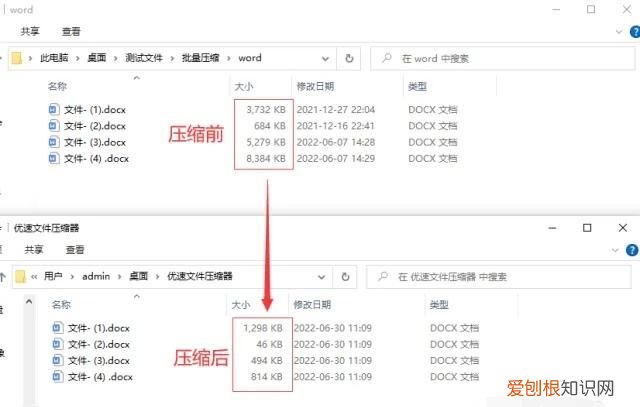Click the docx icon of the 494 KB file
Image resolution: width=640 pixels, height=407 pixels.
pos(58,360)
